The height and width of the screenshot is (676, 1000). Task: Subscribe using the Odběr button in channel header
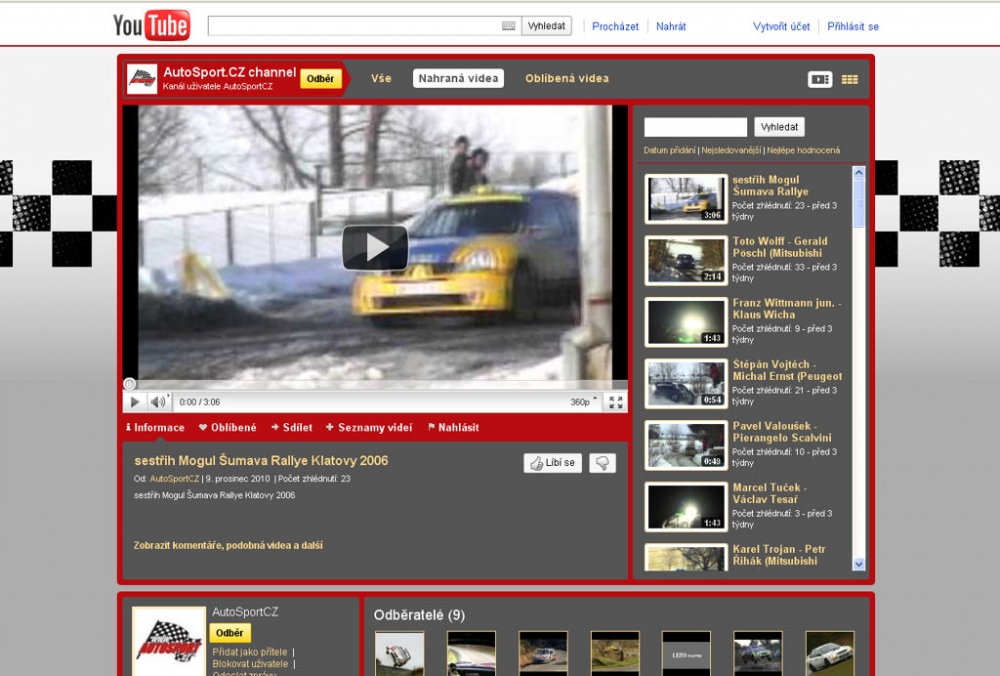tap(320, 78)
